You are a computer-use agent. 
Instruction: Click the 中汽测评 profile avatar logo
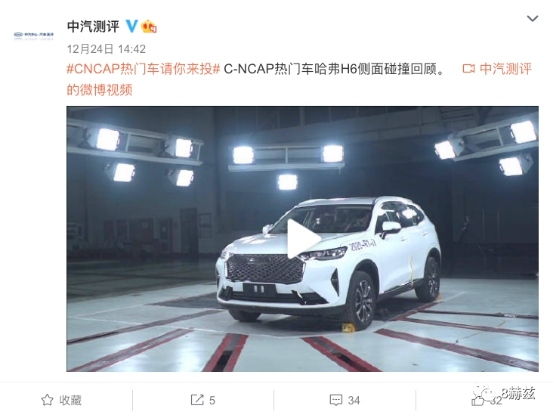[34, 35]
